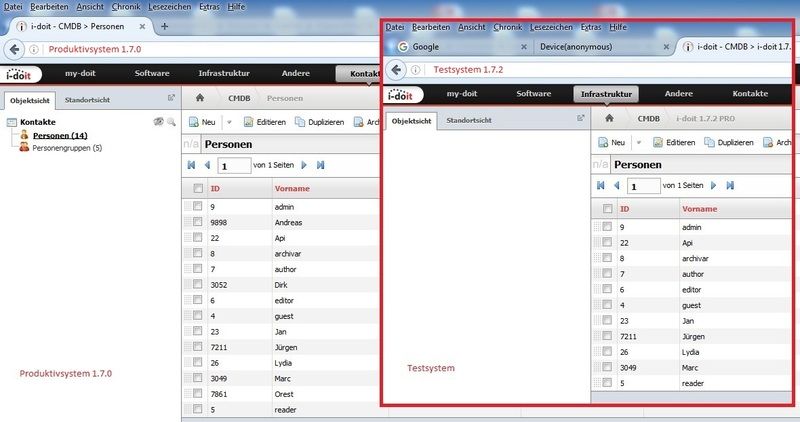Open dropdown arrow next to Neu in Produktivsystem
Image resolution: width=800 pixels, height=422 pixels.
pyautogui.click(x=229, y=122)
